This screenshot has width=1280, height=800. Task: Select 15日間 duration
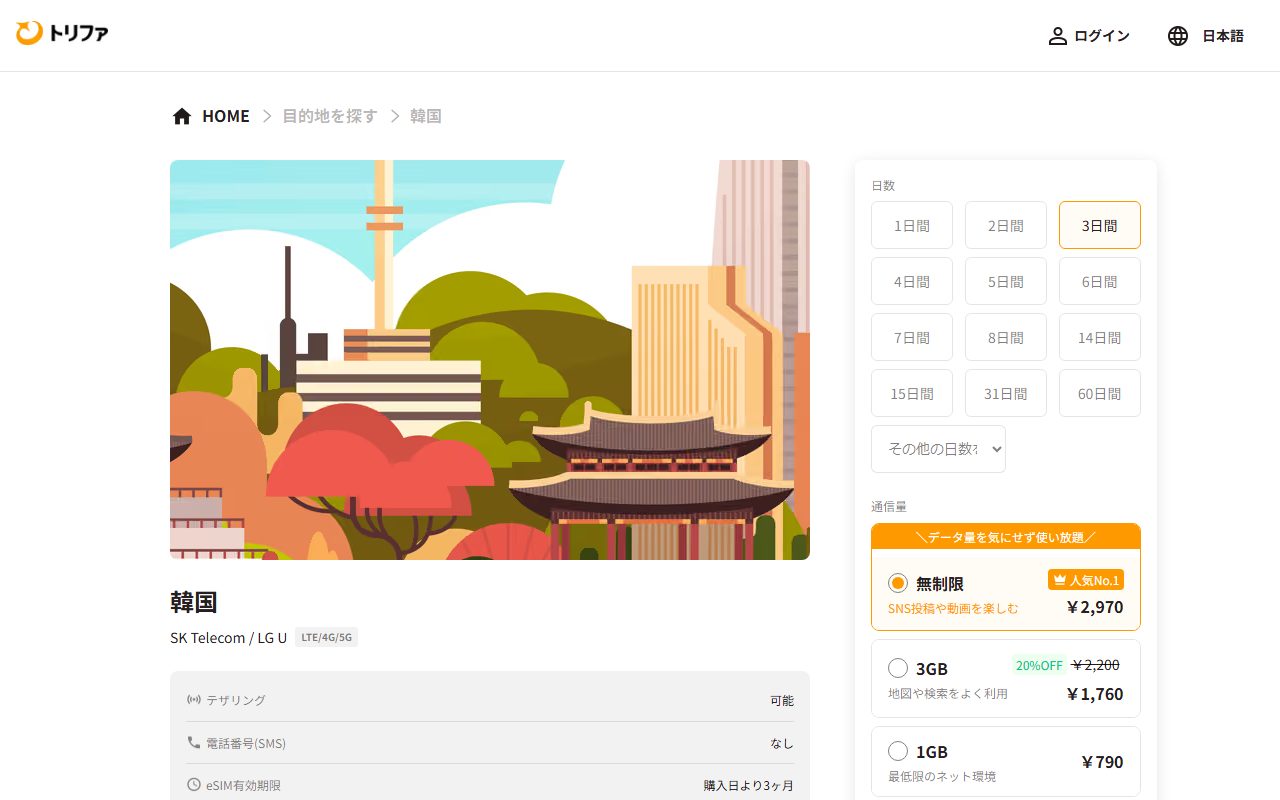pyautogui.click(x=912, y=393)
